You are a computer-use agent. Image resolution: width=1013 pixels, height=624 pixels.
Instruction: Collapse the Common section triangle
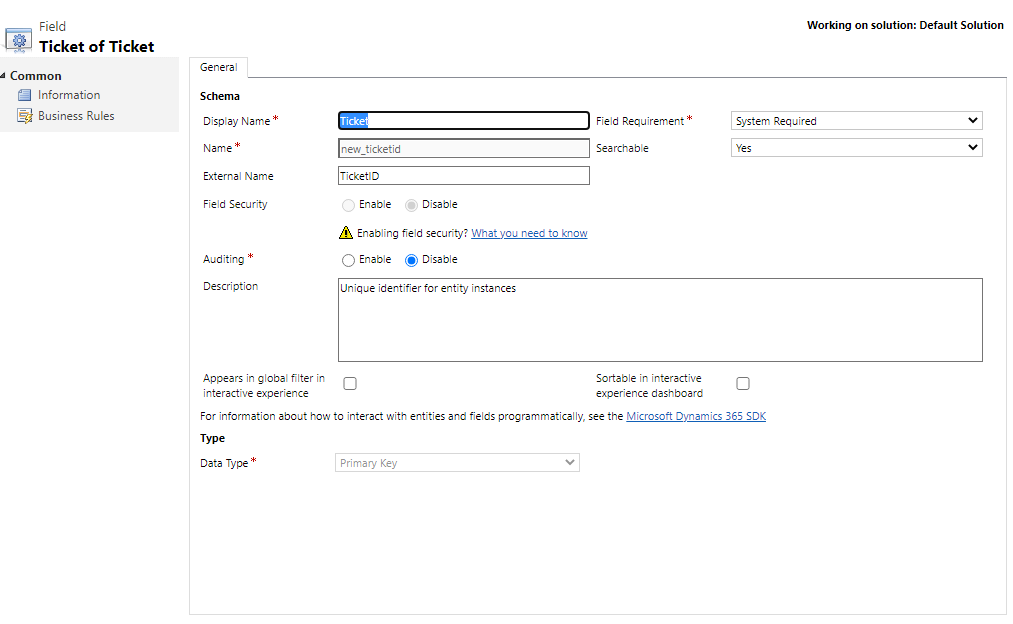coord(4,76)
